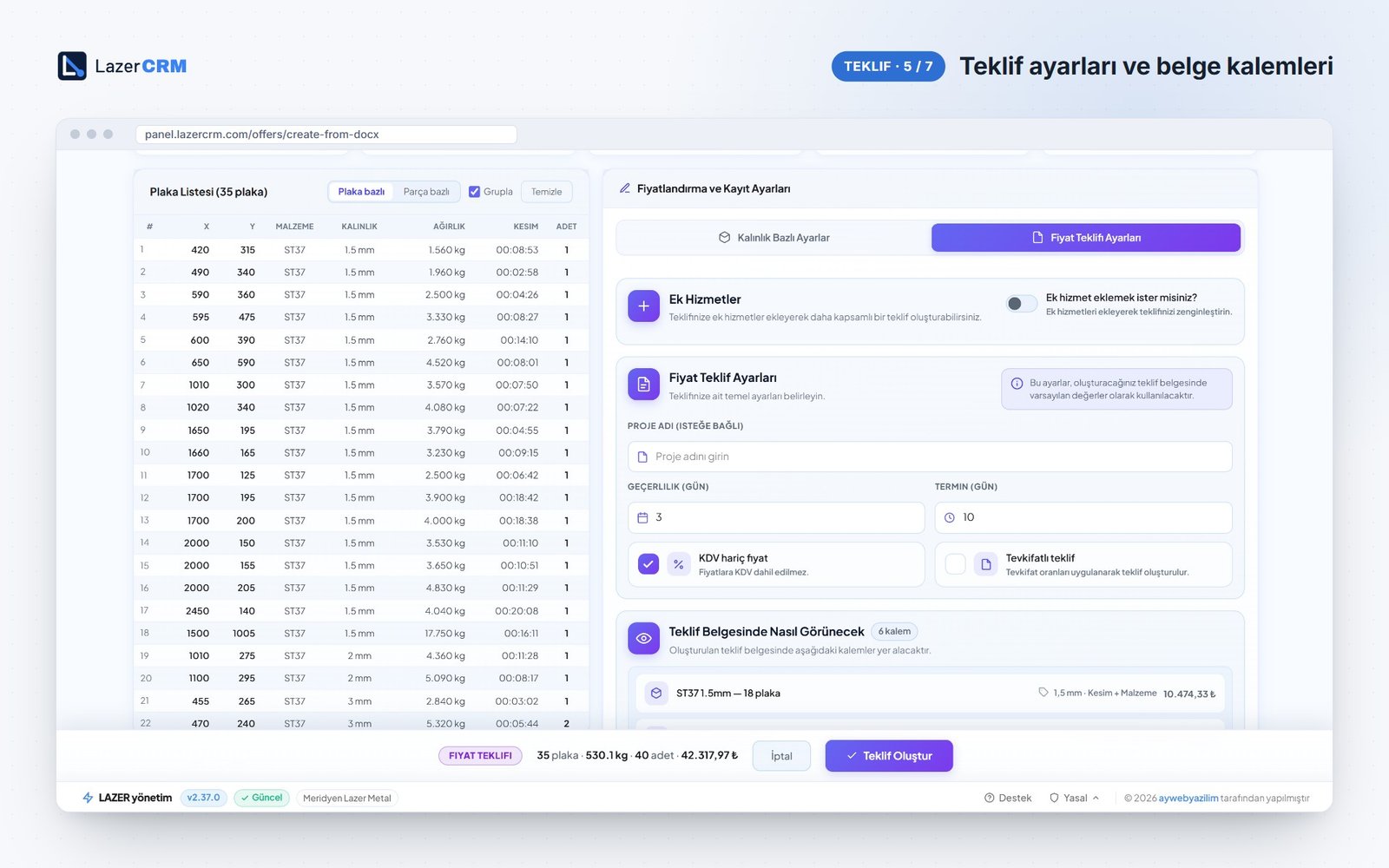Enable the Ek hizmet eklemek ister misiniz switch
1389x868 pixels.
(1021, 303)
